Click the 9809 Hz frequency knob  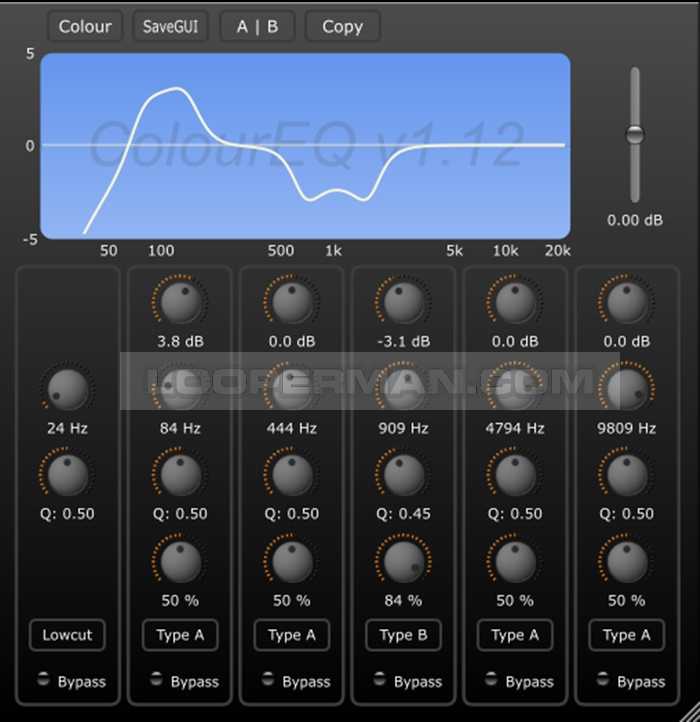(x=627, y=390)
